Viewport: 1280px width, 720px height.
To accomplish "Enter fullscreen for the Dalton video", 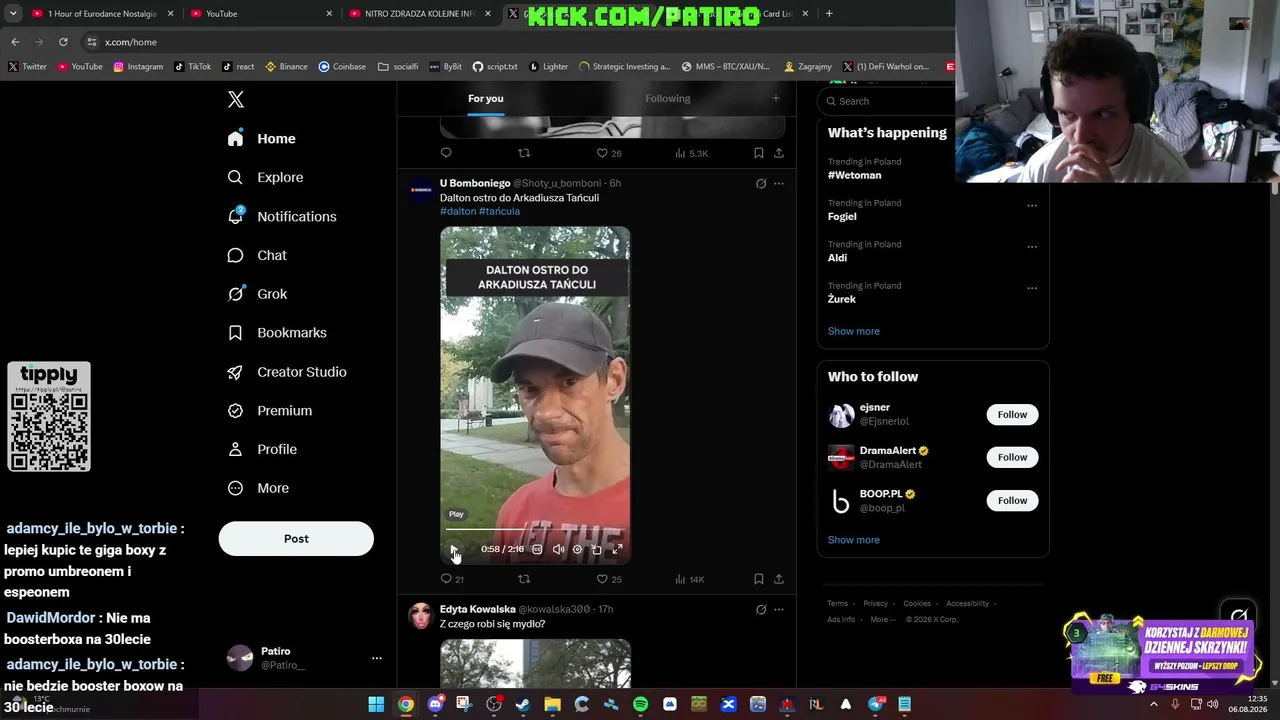I will (617, 549).
